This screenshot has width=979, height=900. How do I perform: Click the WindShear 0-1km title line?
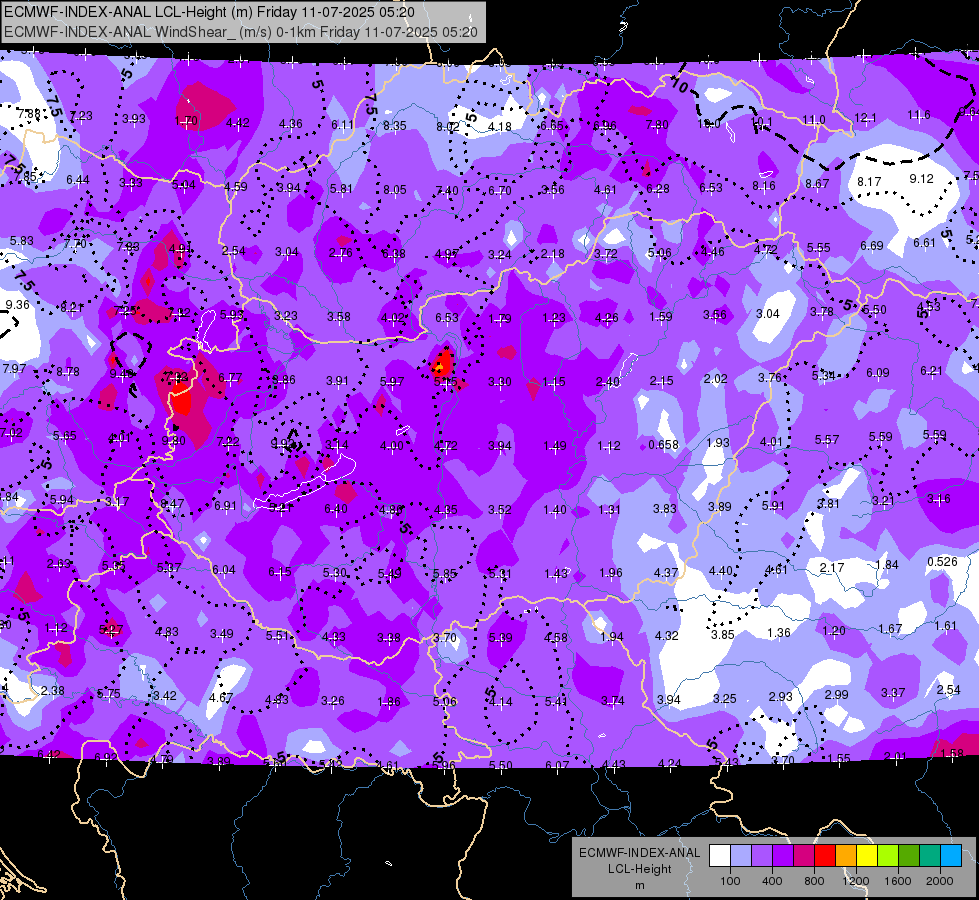point(241,32)
